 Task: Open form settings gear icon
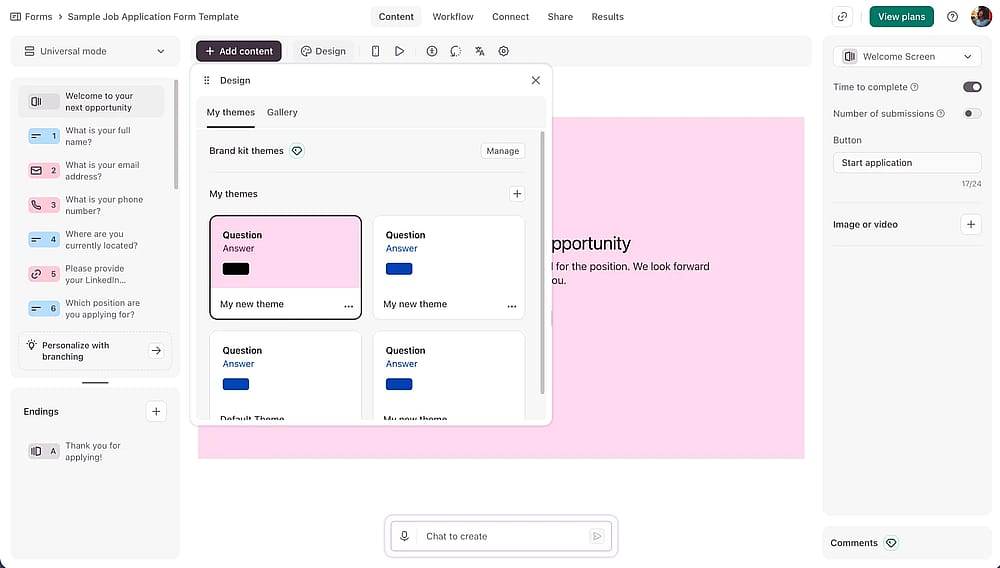click(x=503, y=51)
